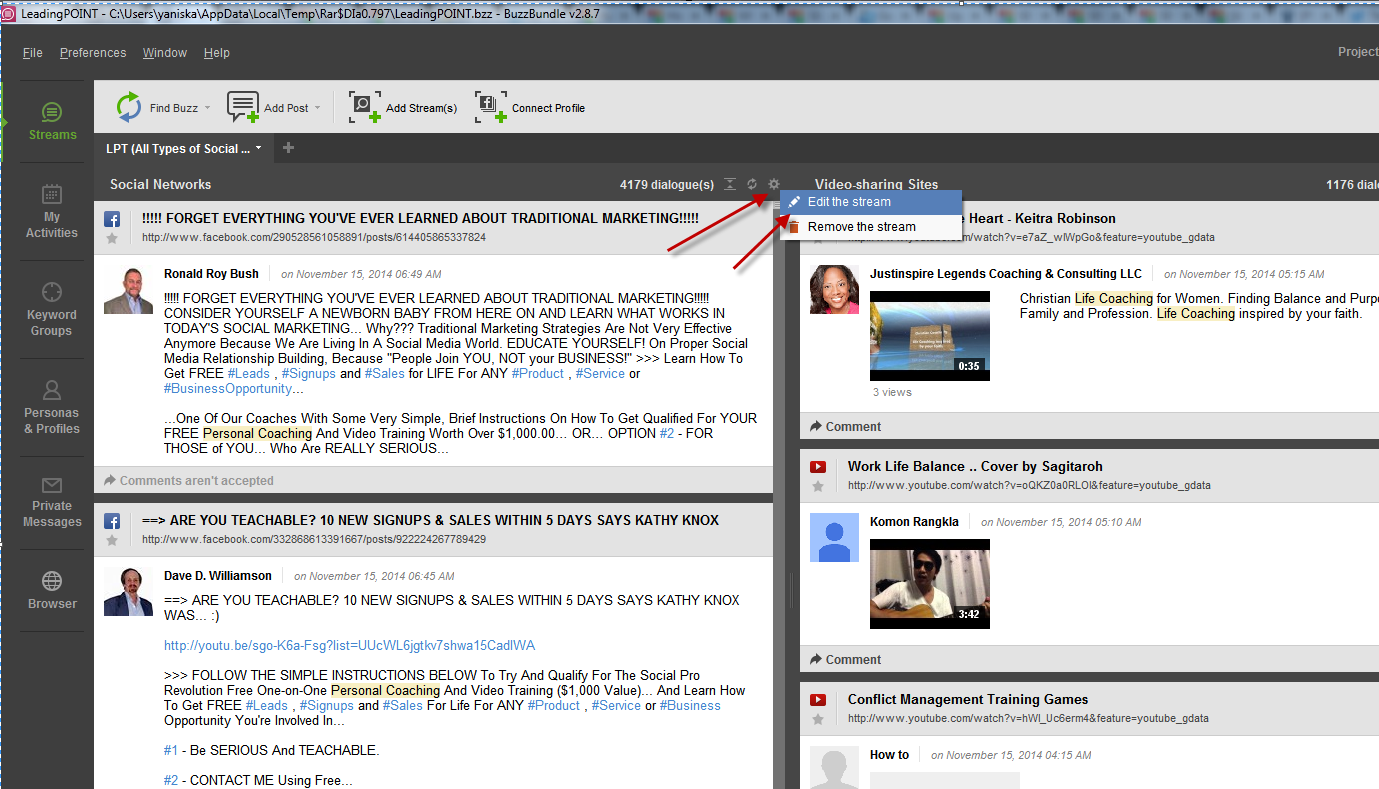The height and width of the screenshot is (789, 1379).
Task: Open Keyword Groups from the sidebar
Action: pos(52,310)
